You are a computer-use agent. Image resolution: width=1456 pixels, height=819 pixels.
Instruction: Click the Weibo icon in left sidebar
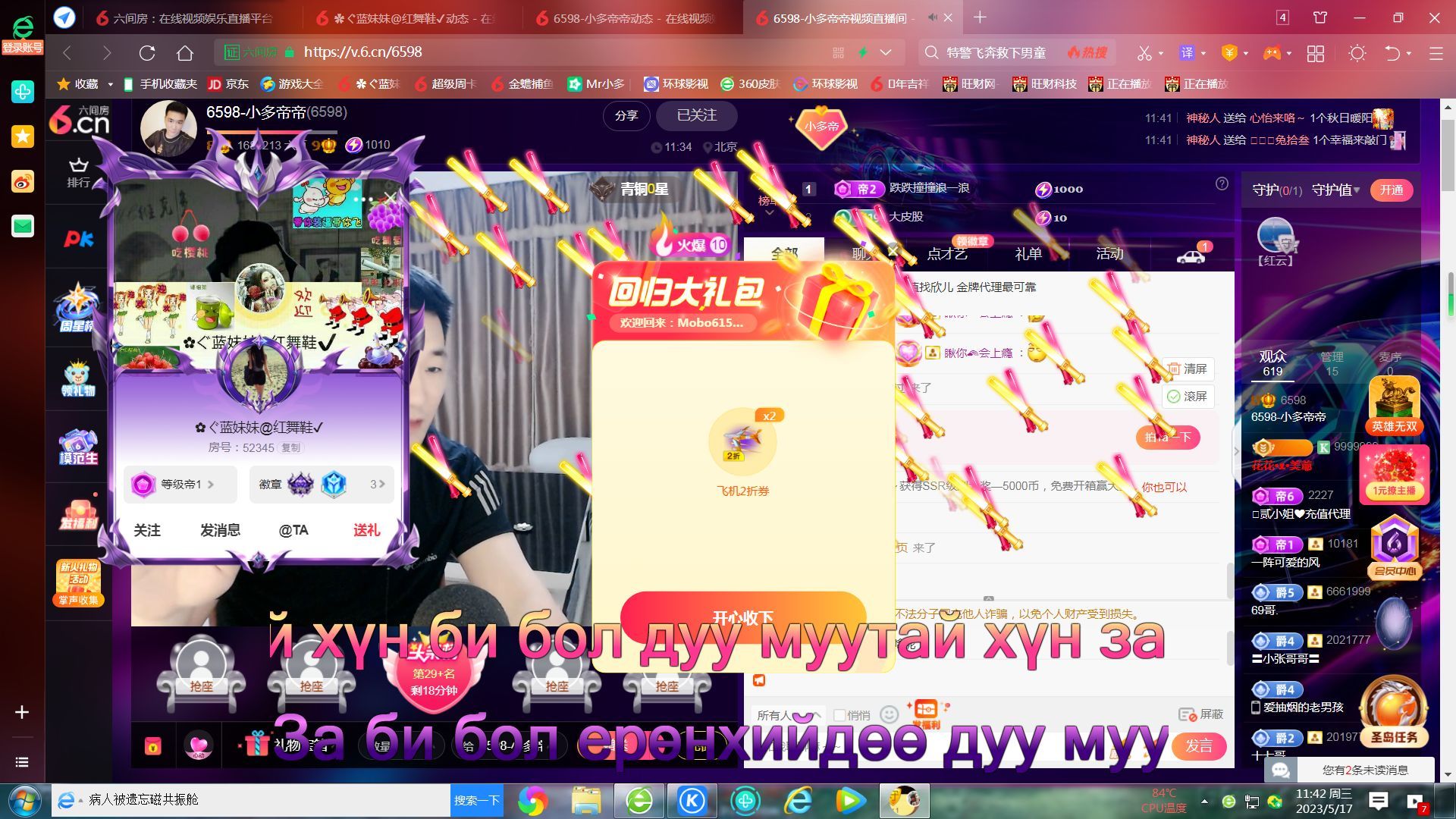coord(23,181)
